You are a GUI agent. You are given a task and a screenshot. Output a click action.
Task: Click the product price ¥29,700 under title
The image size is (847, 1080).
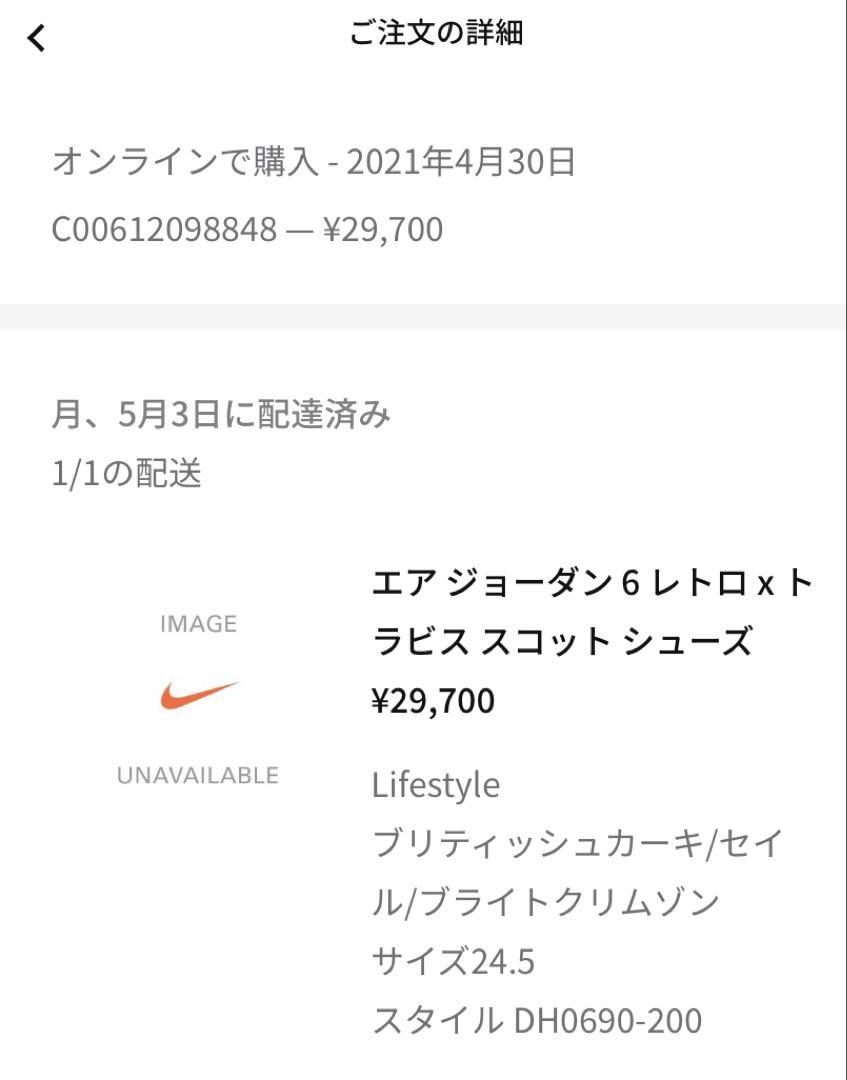click(x=433, y=701)
